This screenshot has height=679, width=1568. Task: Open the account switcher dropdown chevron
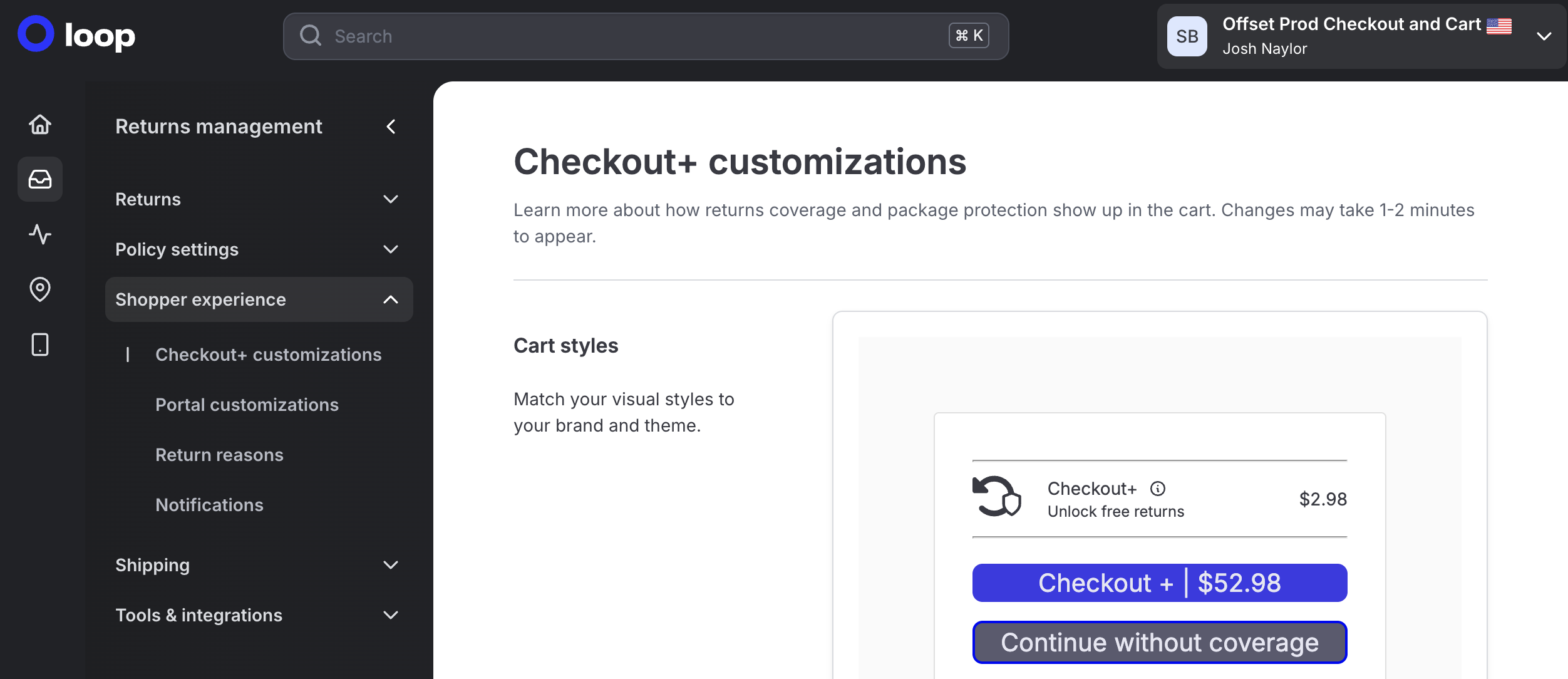coord(1544,36)
